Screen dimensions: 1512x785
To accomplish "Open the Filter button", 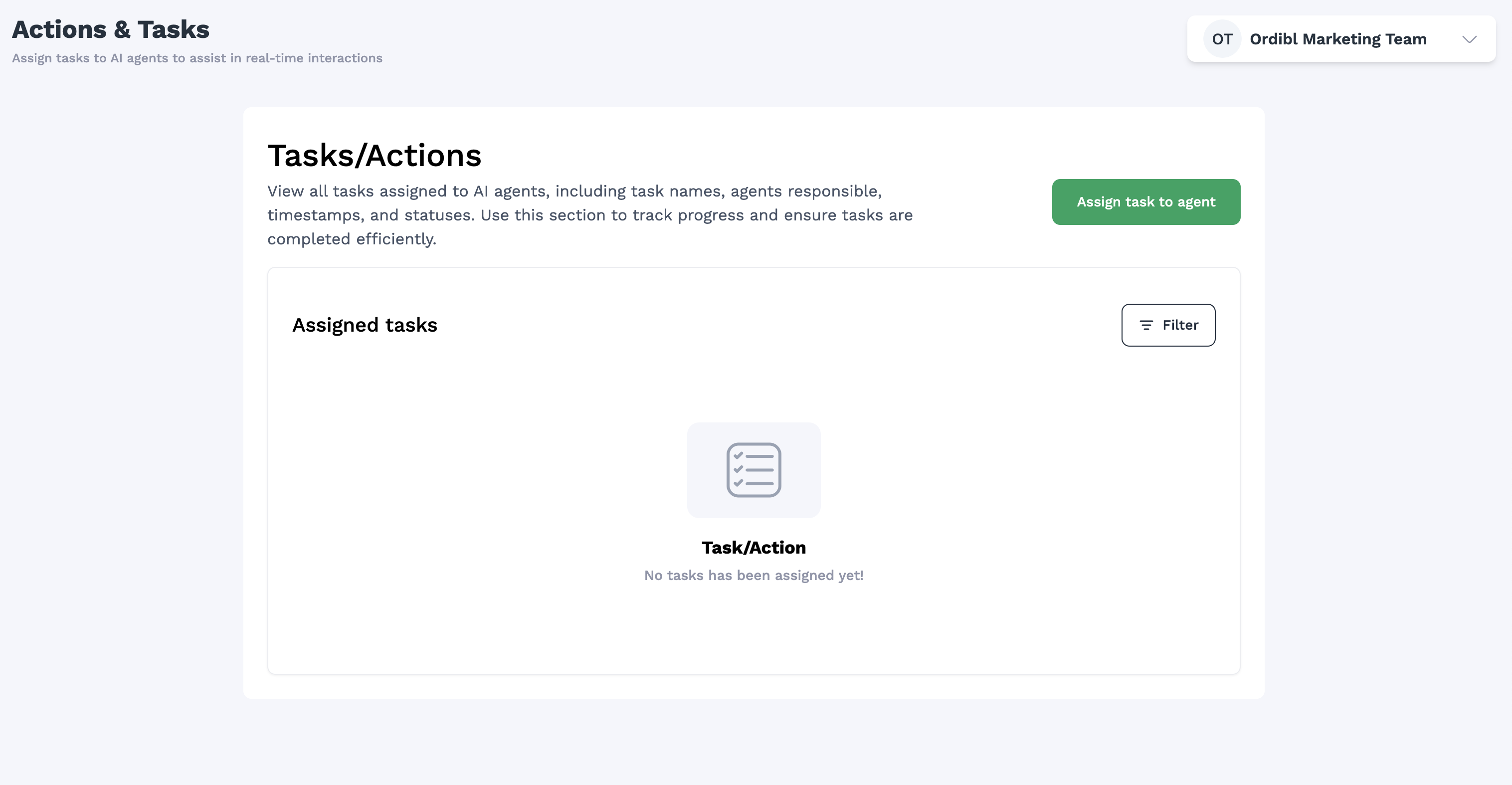I will (x=1168, y=325).
